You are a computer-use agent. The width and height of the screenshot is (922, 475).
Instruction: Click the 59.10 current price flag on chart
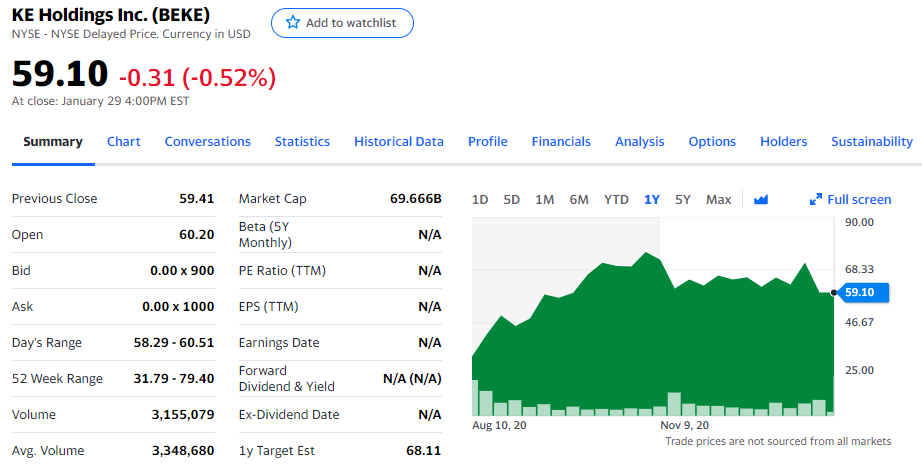[x=864, y=292]
